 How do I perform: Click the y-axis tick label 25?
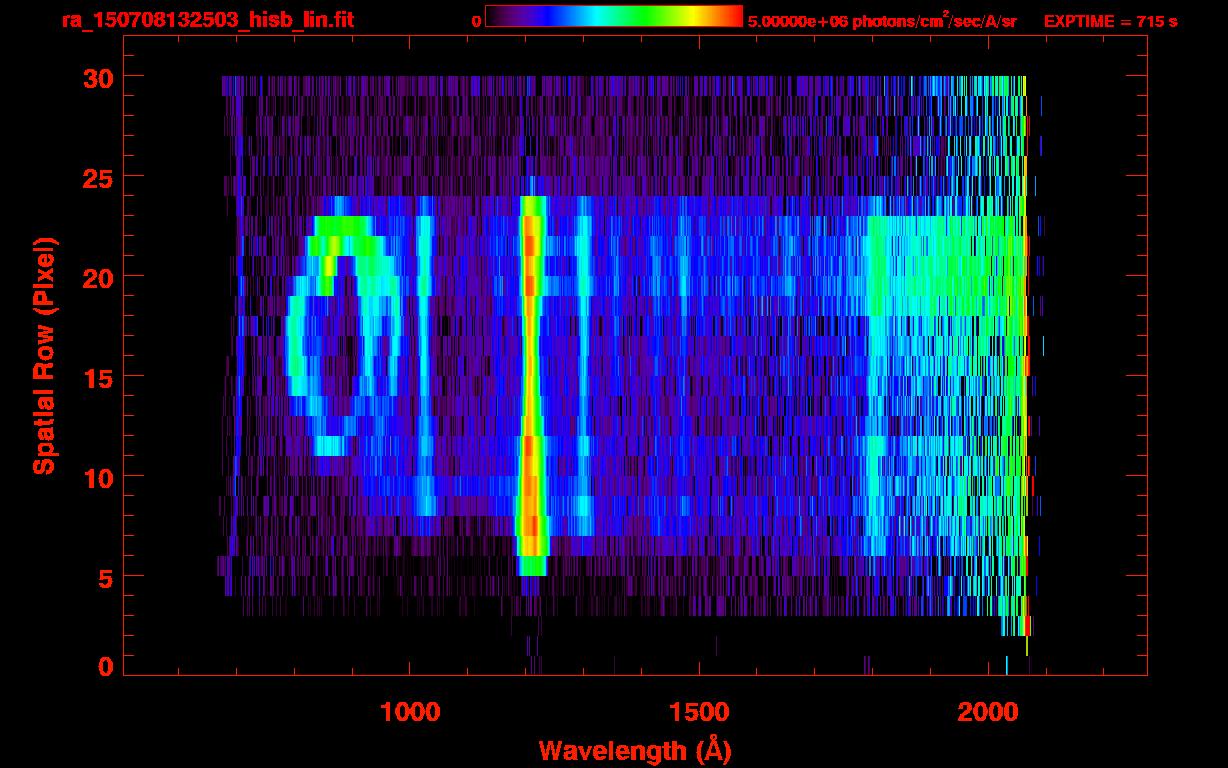(97, 177)
